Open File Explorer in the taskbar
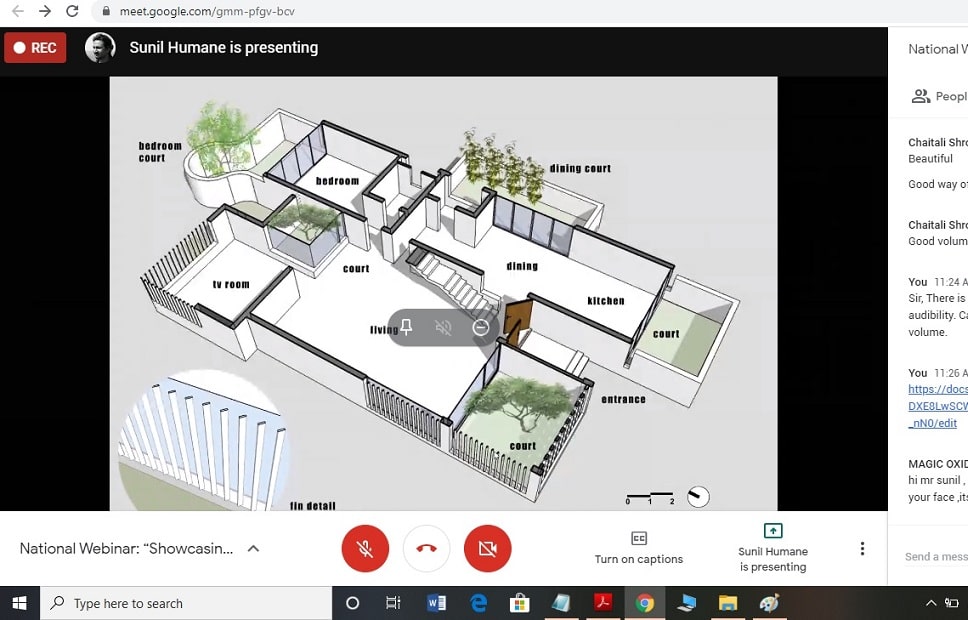Image resolution: width=968 pixels, height=620 pixels. click(727, 603)
